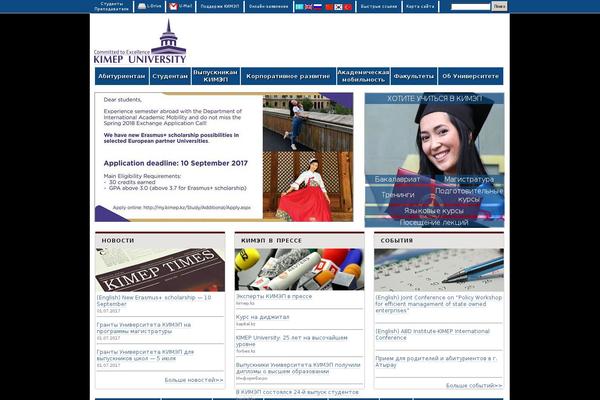Switch language with the Russian flag
Viewport: 600px width, 400px height.
(x=318, y=7)
